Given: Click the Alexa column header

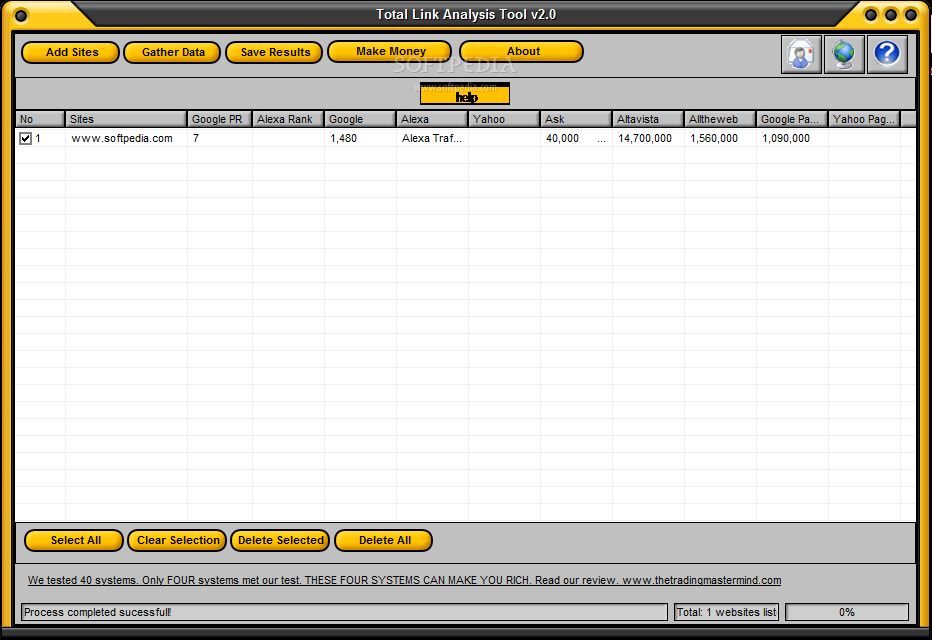Looking at the screenshot, I should coord(432,119).
